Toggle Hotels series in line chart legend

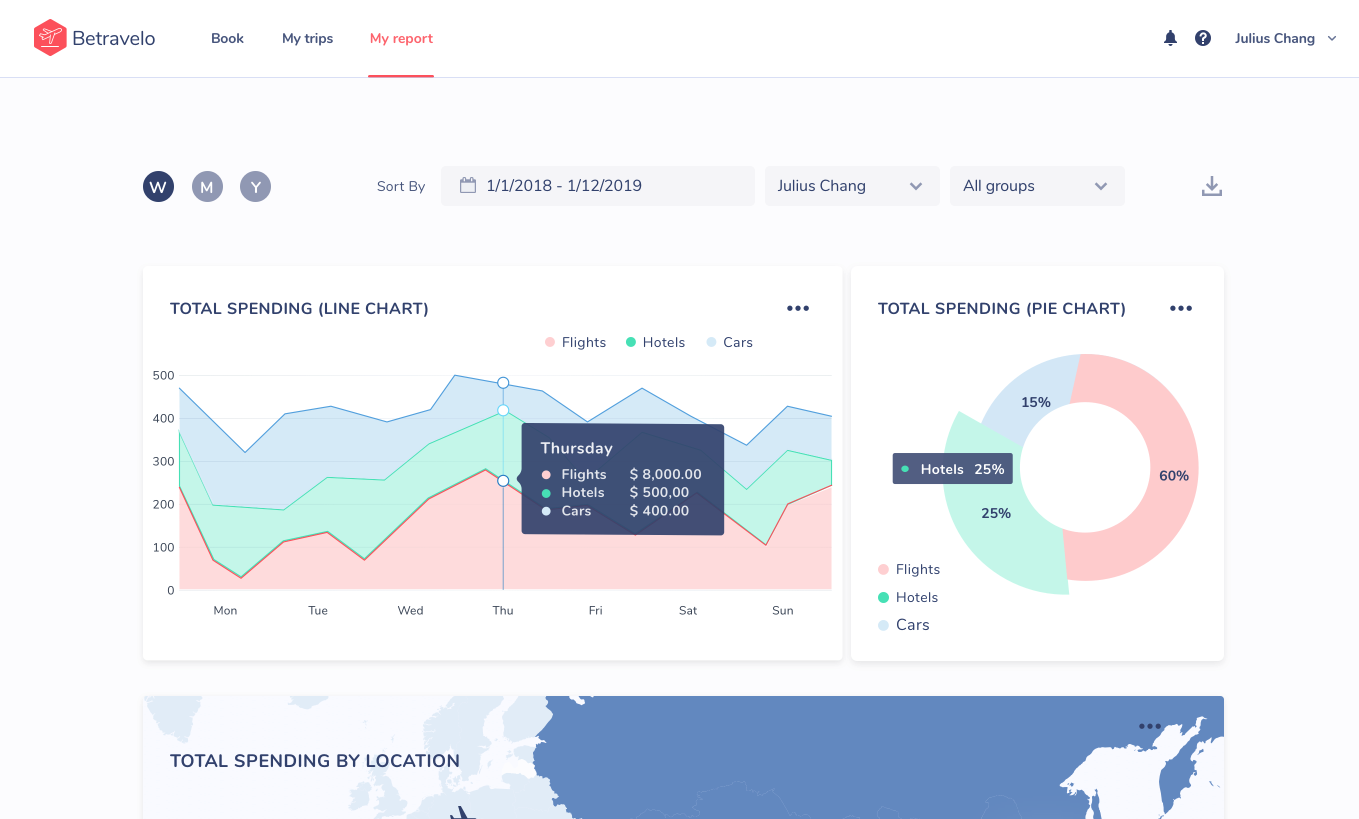coord(655,342)
